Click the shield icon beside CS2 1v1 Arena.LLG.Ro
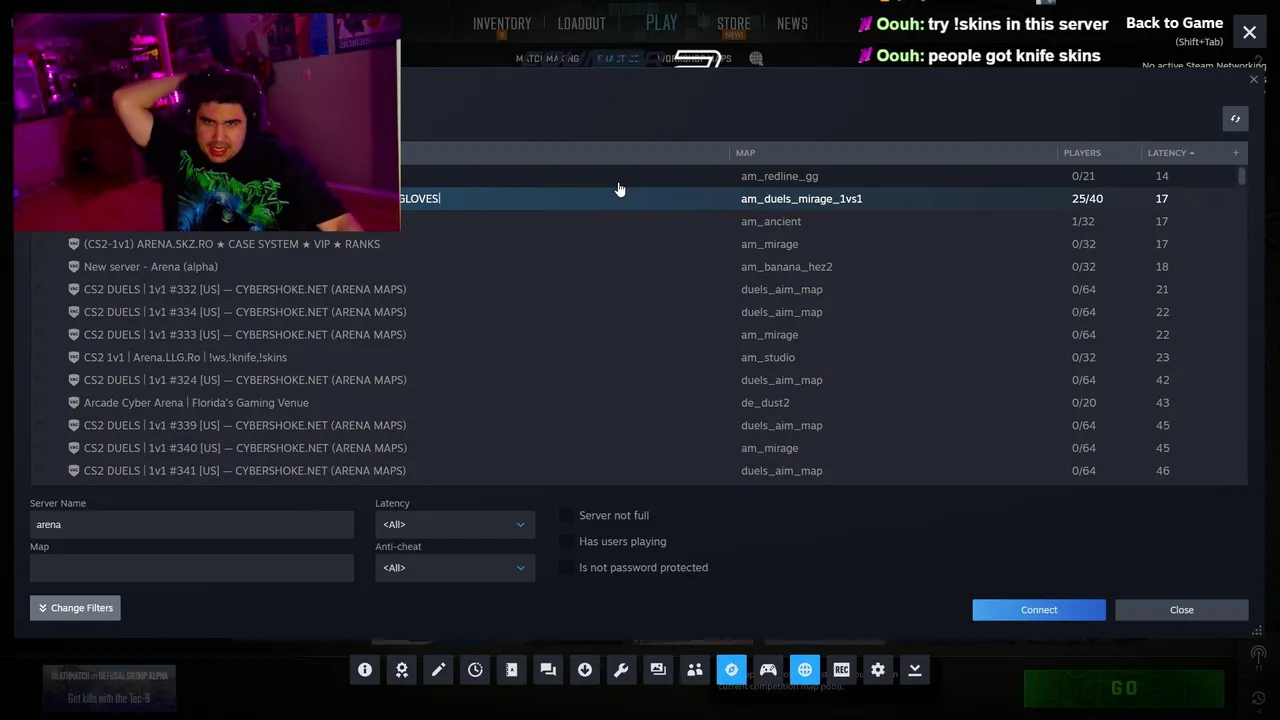This screenshot has width=1280, height=720. pos(74,357)
